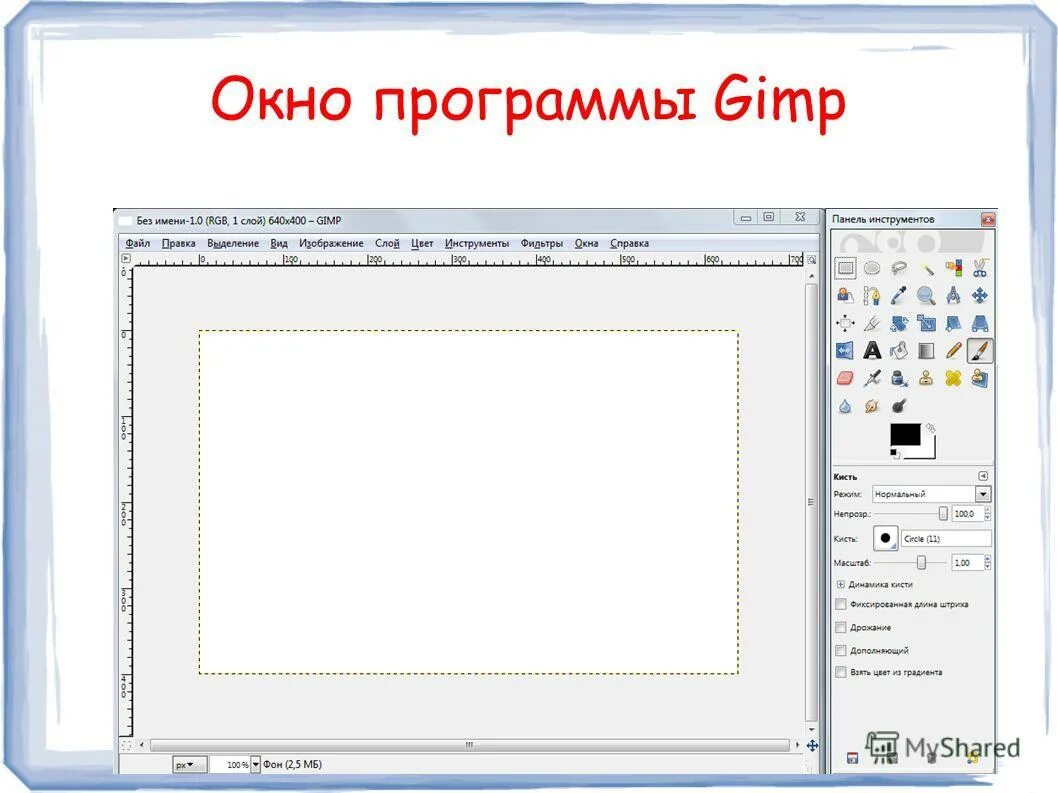Screen dimensions: 1058x793
Task: Enable 'Взять цвет из градиента' option
Action: (x=840, y=672)
